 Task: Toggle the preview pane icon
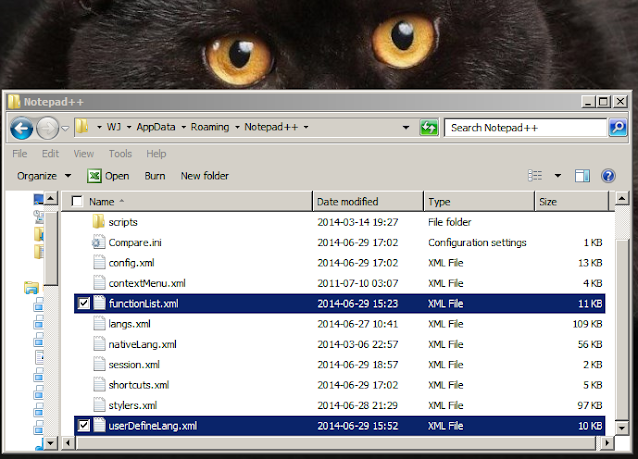[x=582, y=176]
